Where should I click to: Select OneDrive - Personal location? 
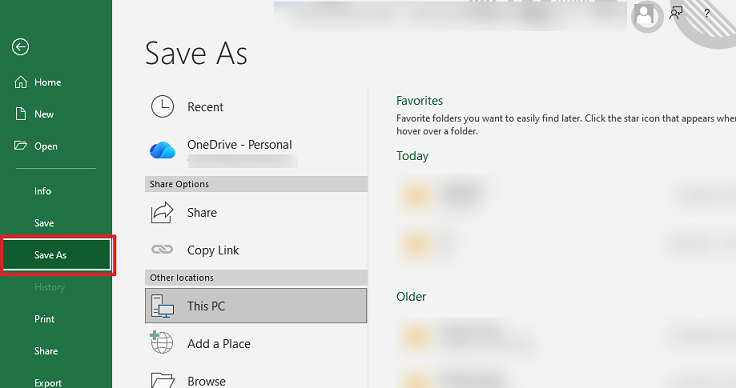(x=256, y=150)
